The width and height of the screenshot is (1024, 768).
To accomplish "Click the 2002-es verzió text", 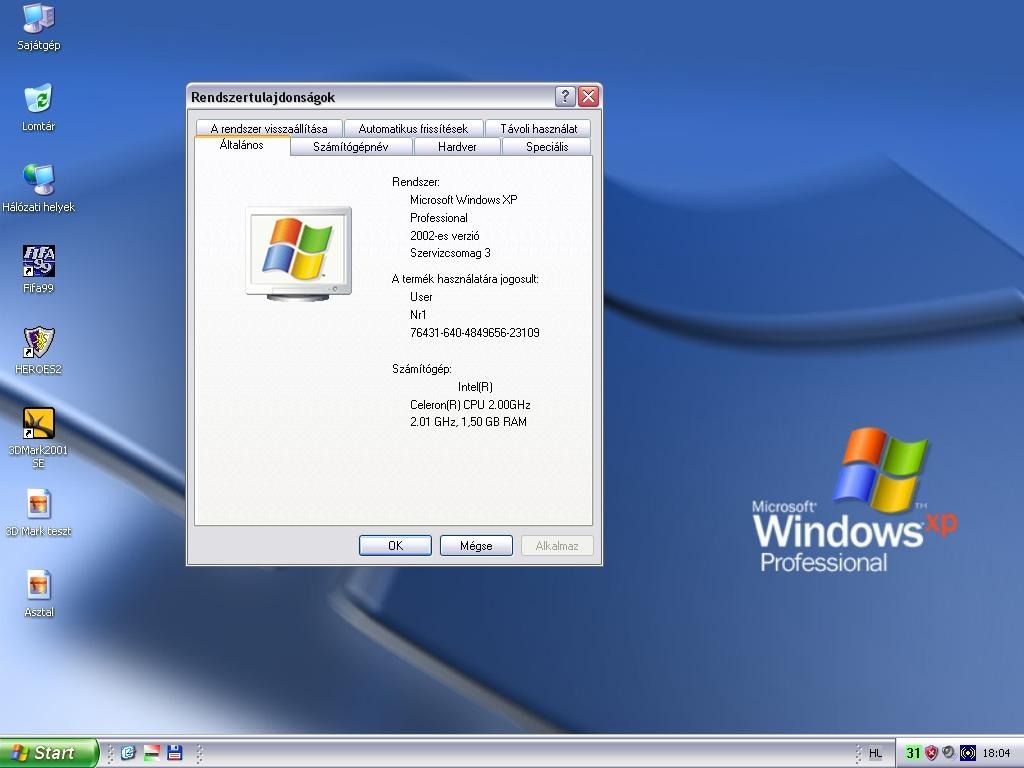I will tap(445, 236).
